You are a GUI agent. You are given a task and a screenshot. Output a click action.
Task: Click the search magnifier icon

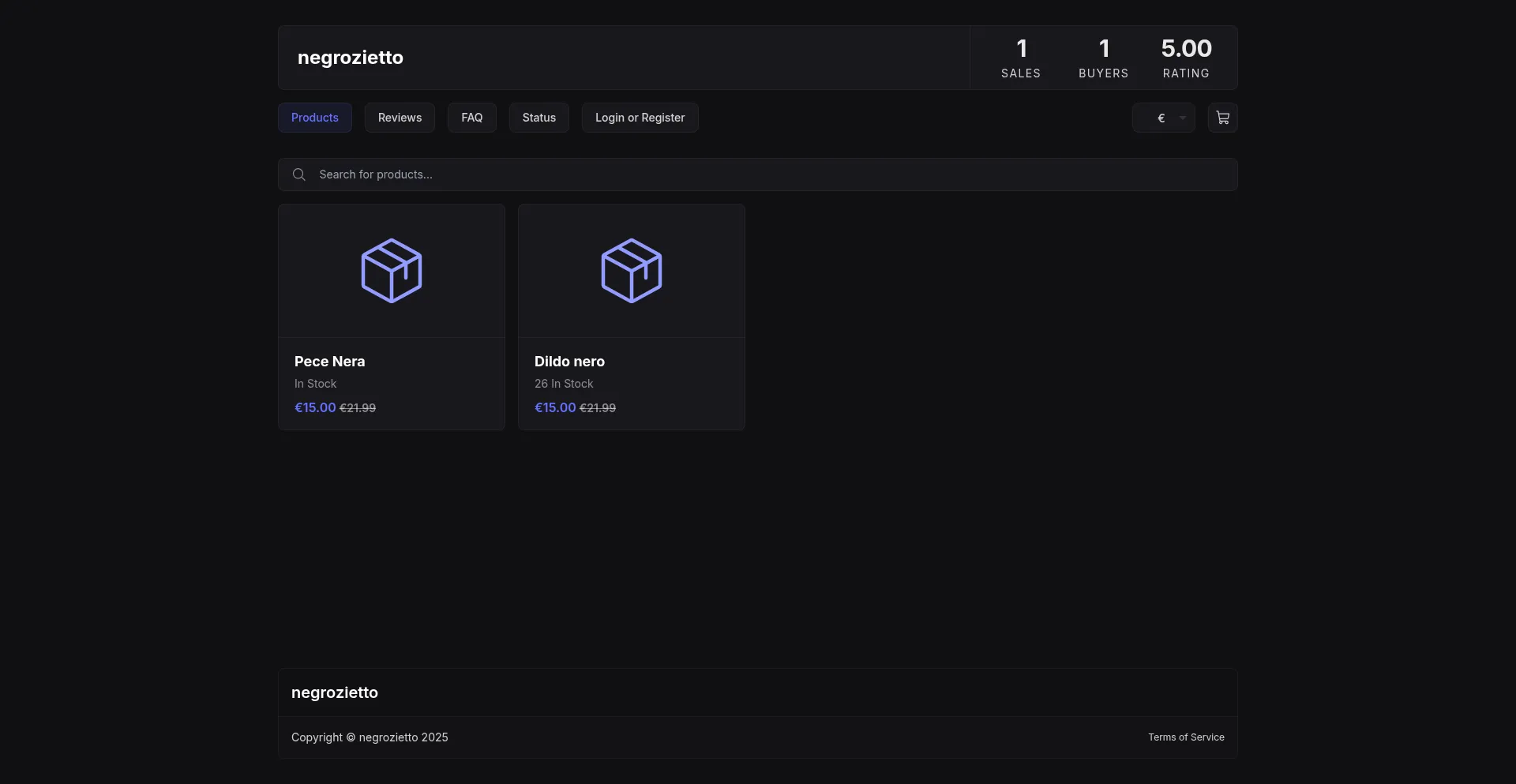[x=298, y=174]
